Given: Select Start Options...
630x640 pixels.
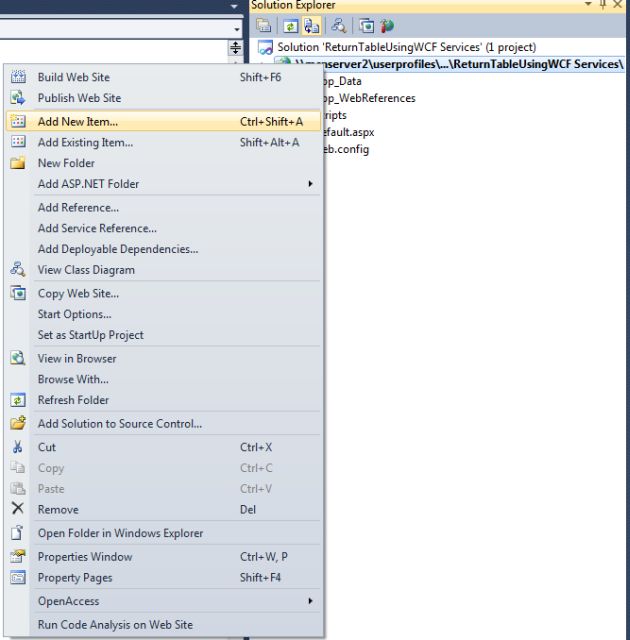Looking at the screenshot, I should tap(164, 315).
